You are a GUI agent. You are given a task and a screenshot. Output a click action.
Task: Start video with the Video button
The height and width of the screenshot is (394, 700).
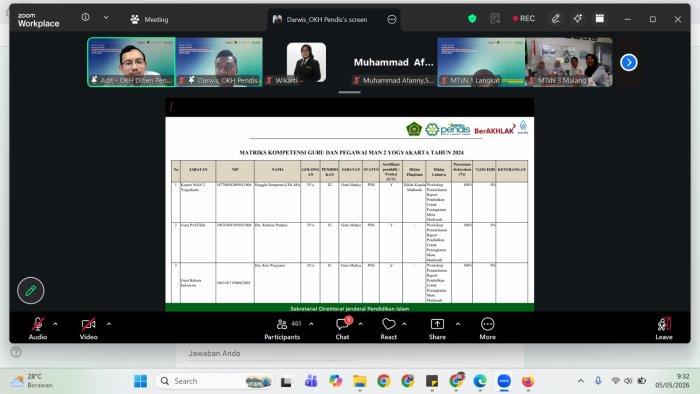tap(88, 328)
